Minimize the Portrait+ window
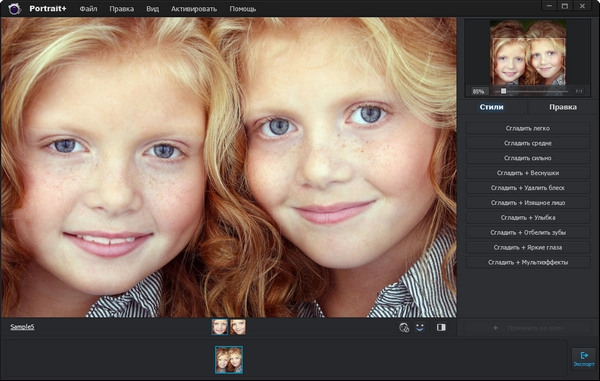 (x=549, y=6)
